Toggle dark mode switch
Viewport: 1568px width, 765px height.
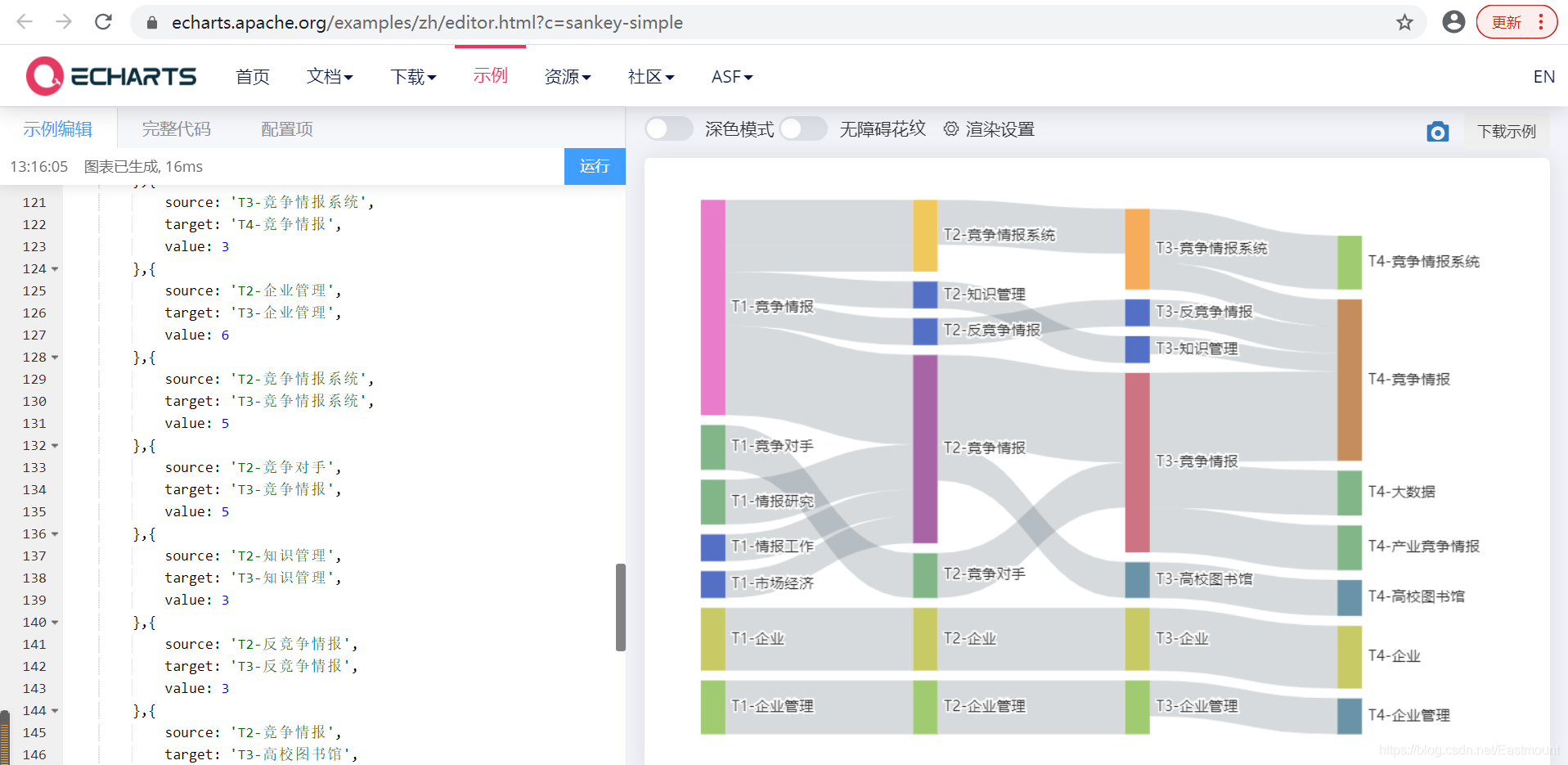pyautogui.click(x=668, y=128)
